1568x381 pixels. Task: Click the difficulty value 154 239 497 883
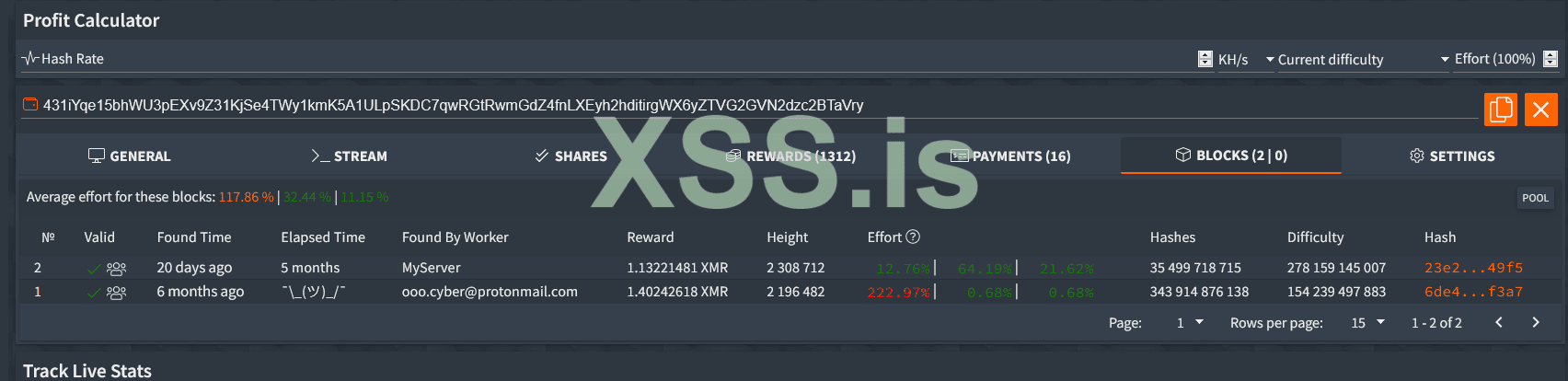pyautogui.click(x=1336, y=292)
